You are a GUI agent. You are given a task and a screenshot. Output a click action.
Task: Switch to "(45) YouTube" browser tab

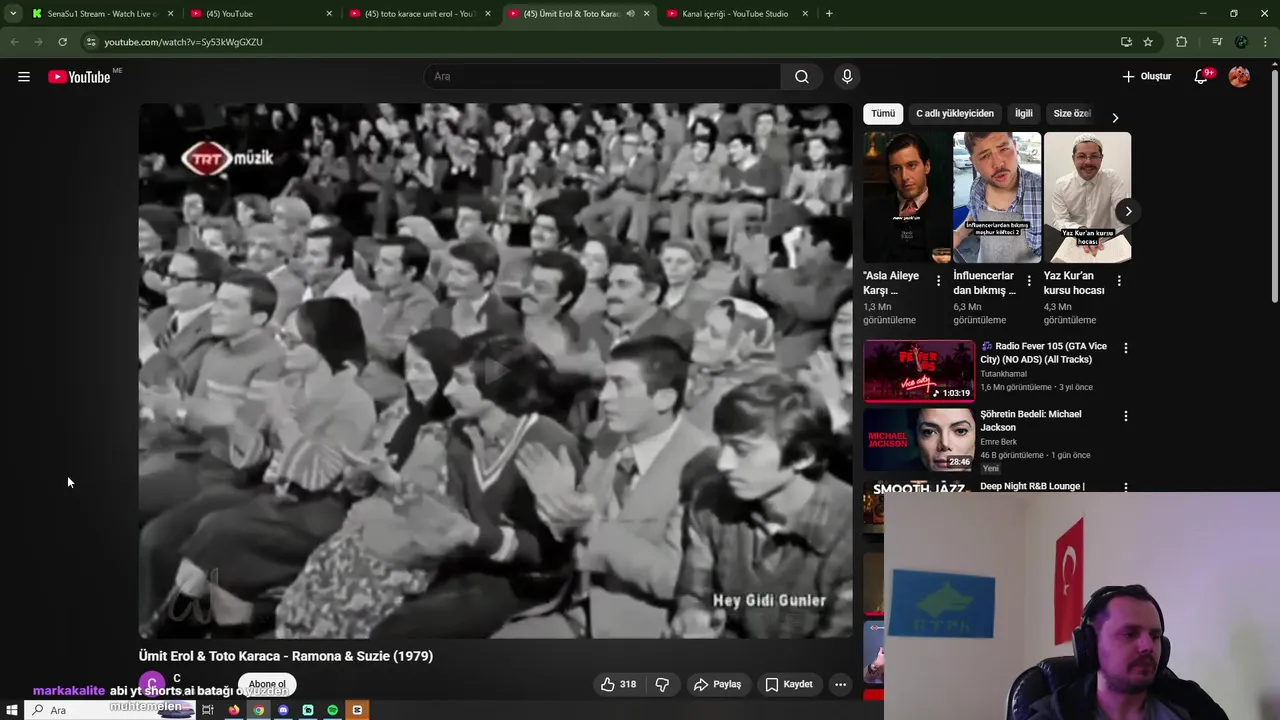pos(260,14)
